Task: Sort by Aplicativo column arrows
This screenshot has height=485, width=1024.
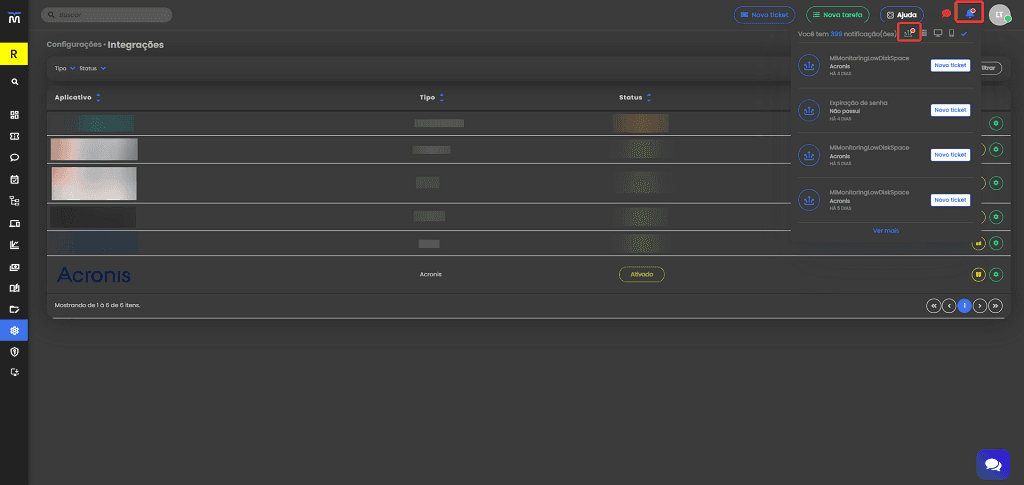Action: click(99, 97)
